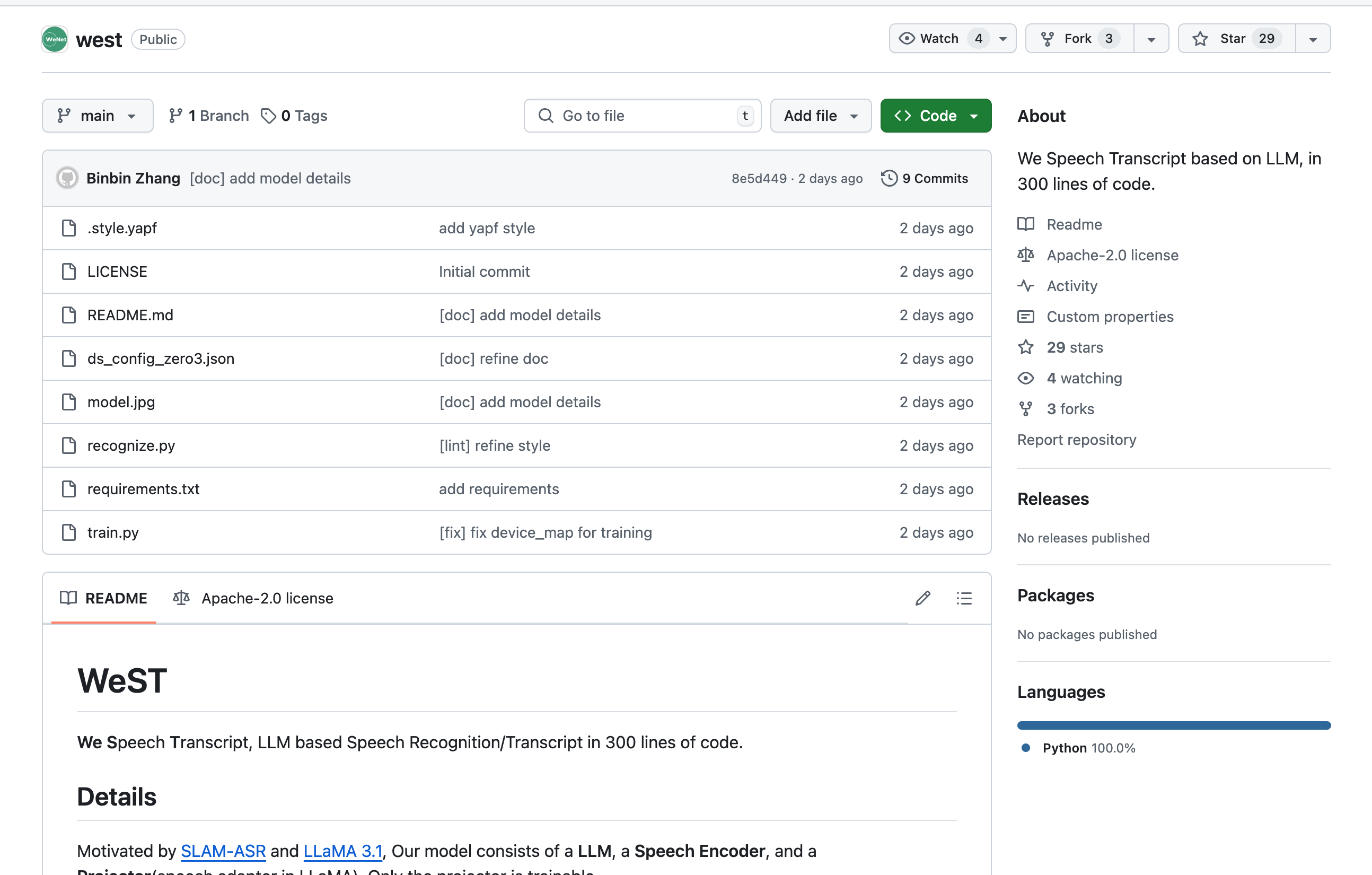
Task: View the 0 Tags link
Action: pos(294,116)
